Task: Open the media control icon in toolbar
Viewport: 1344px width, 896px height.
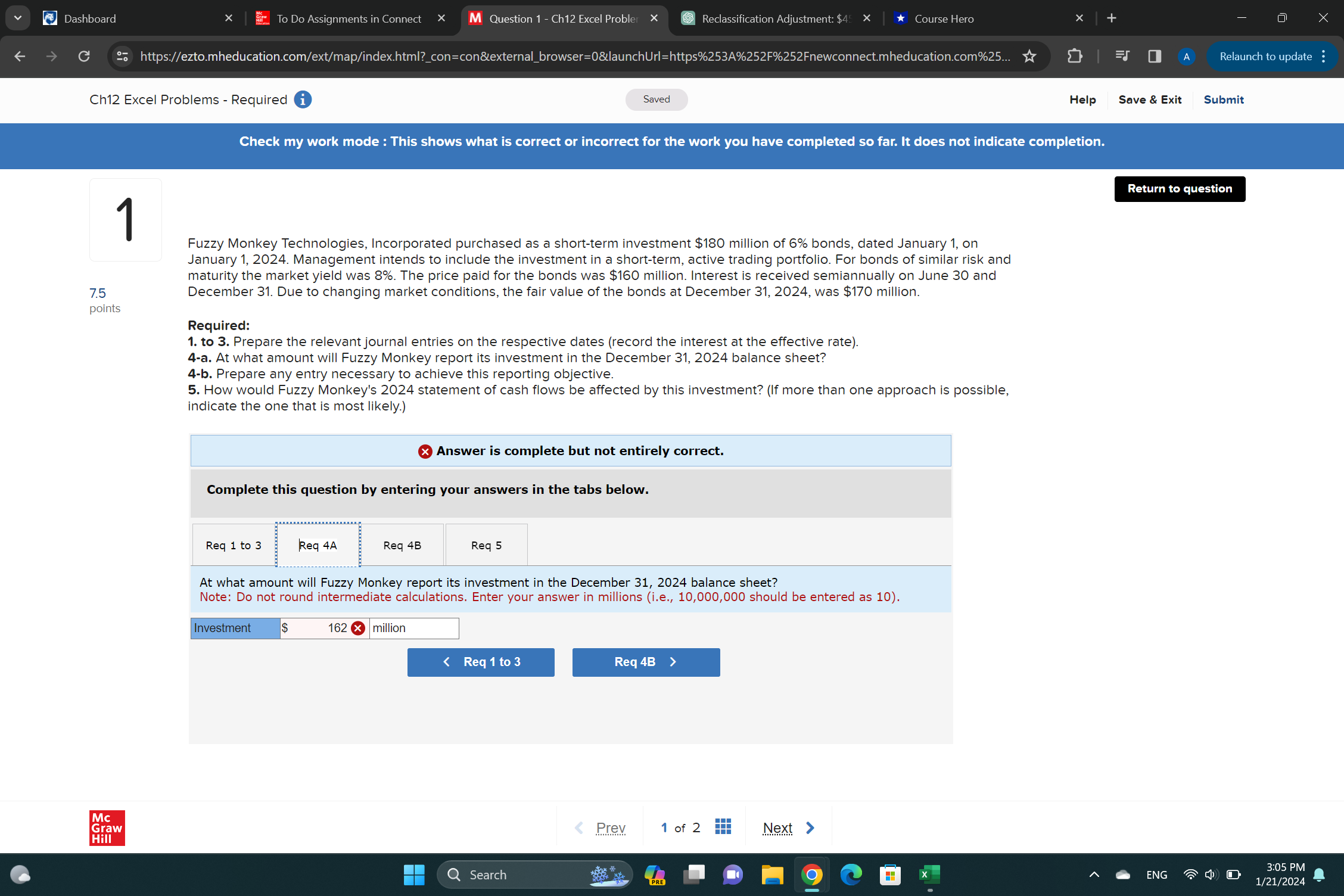Action: tap(1122, 57)
